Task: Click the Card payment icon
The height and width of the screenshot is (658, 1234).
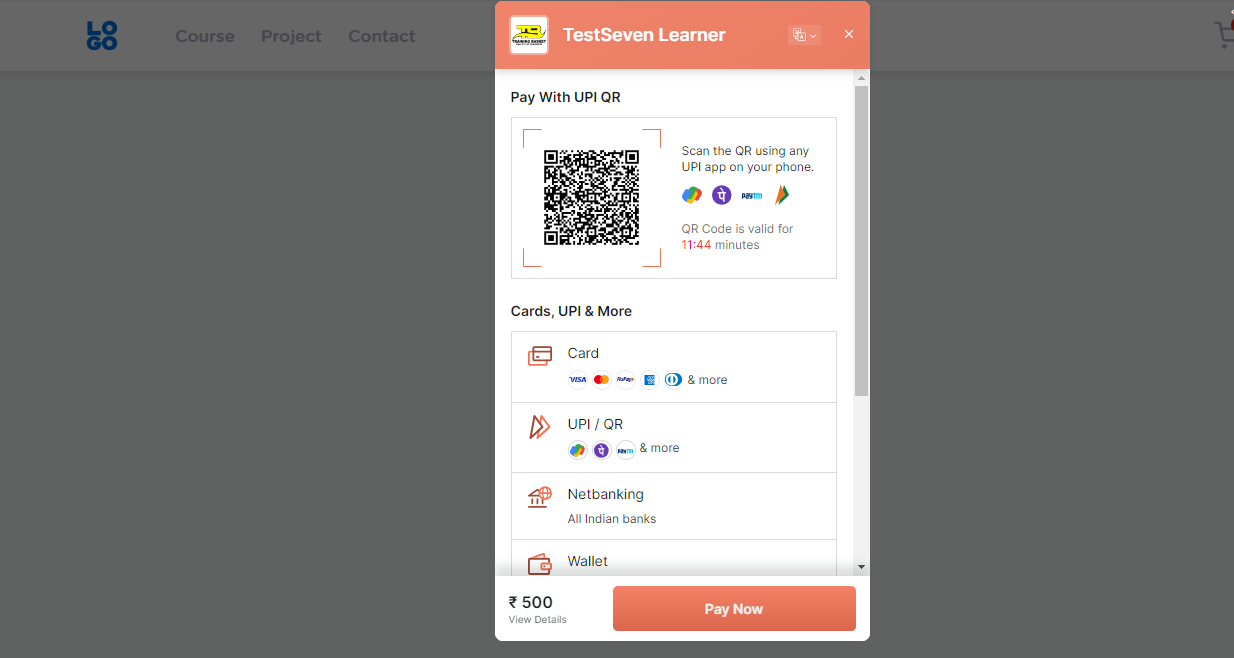Action: tap(540, 355)
